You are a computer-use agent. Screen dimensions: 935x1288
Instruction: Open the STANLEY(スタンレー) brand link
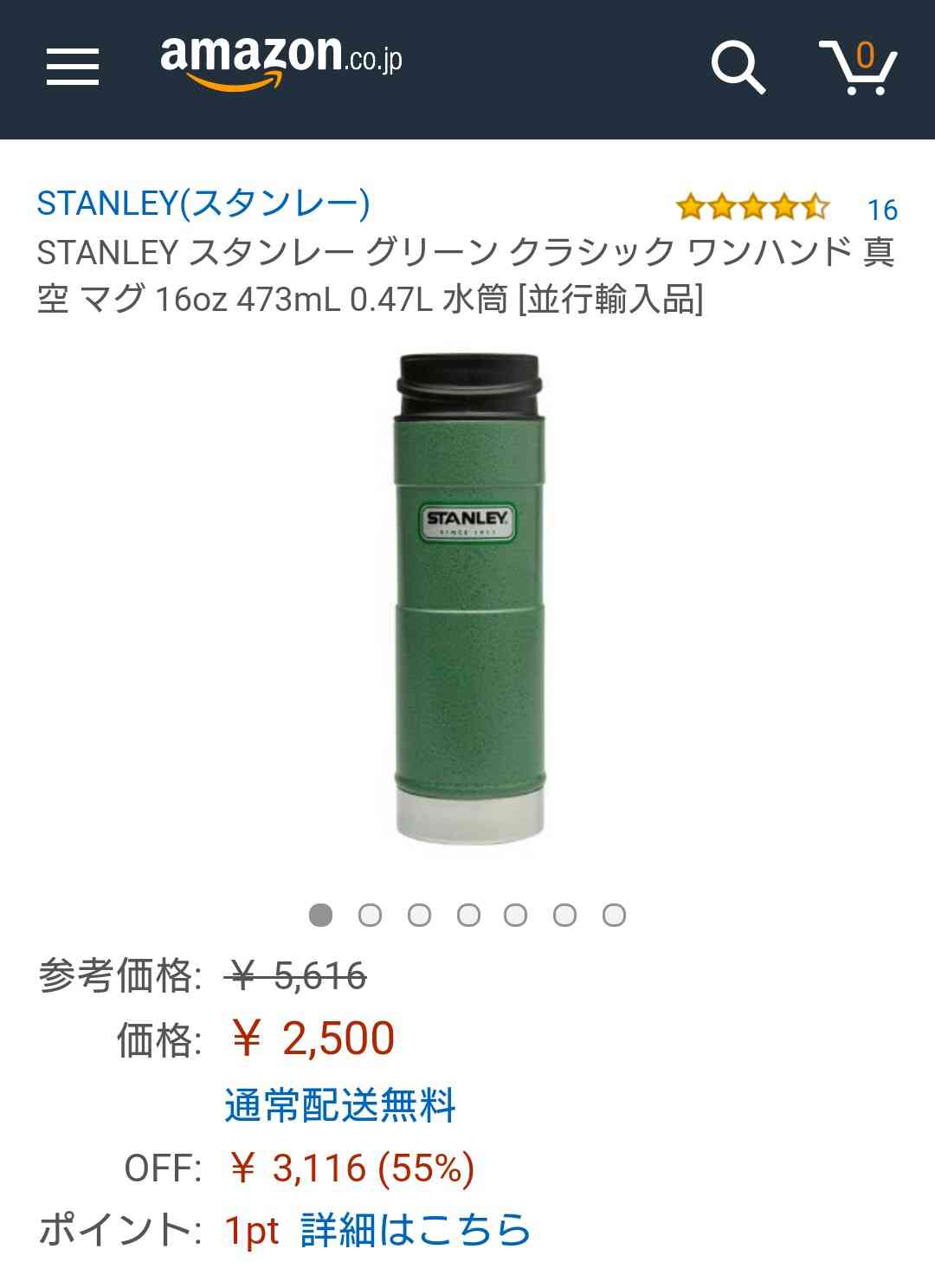tap(203, 204)
